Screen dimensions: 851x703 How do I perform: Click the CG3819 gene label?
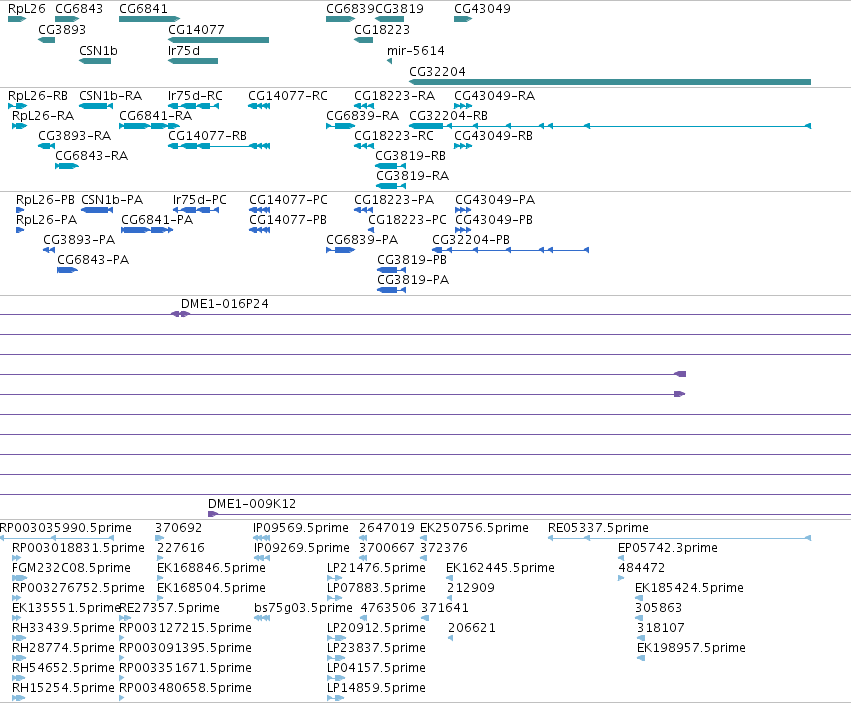tap(399, 9)
